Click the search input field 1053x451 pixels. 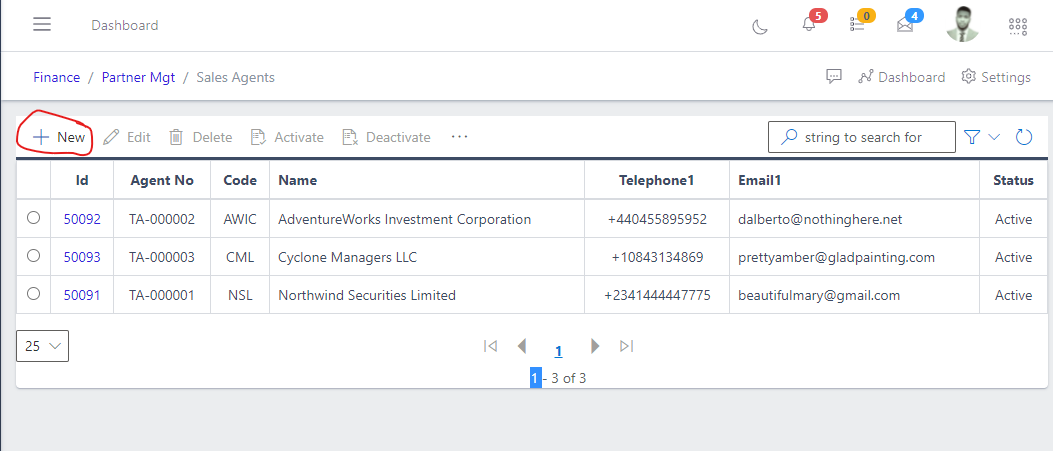(x=862, y=137)
